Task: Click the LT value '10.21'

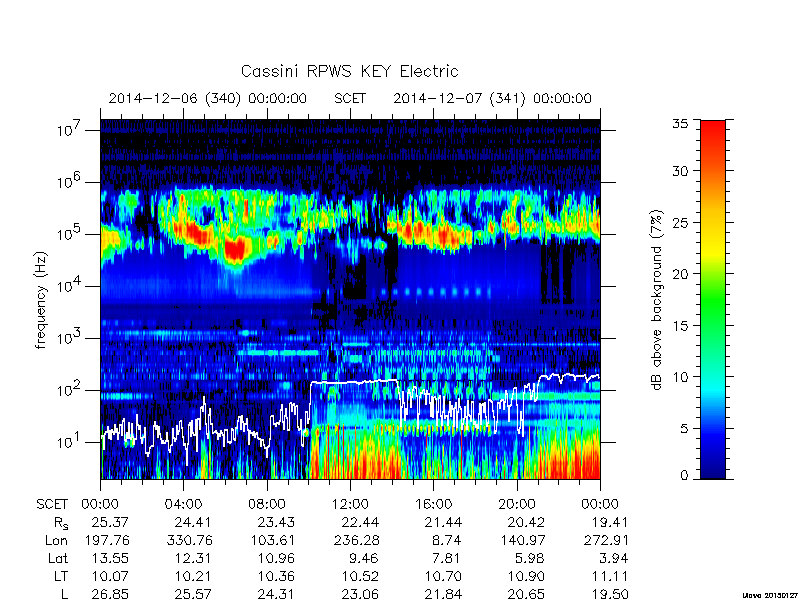Action: (193, 576)
